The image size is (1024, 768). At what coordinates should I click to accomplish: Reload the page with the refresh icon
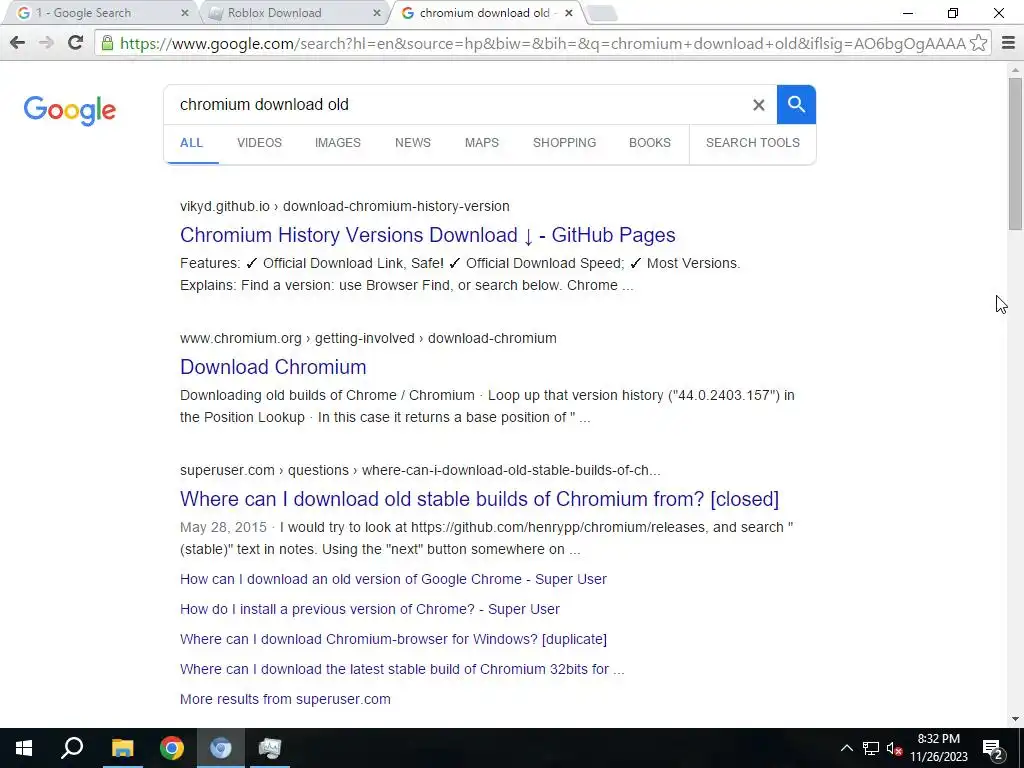[76, 43]
